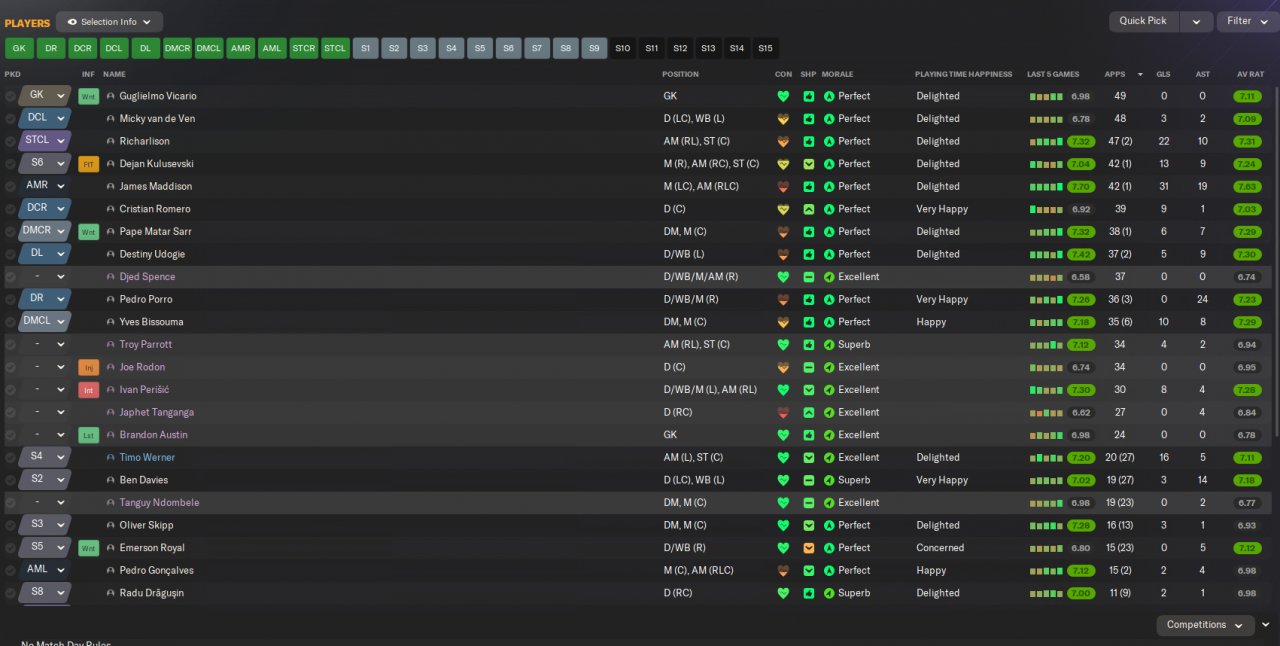Click the player profile icon beside Richarlison
Viewport: 1280px width, 646px height.
pos(111,142)
